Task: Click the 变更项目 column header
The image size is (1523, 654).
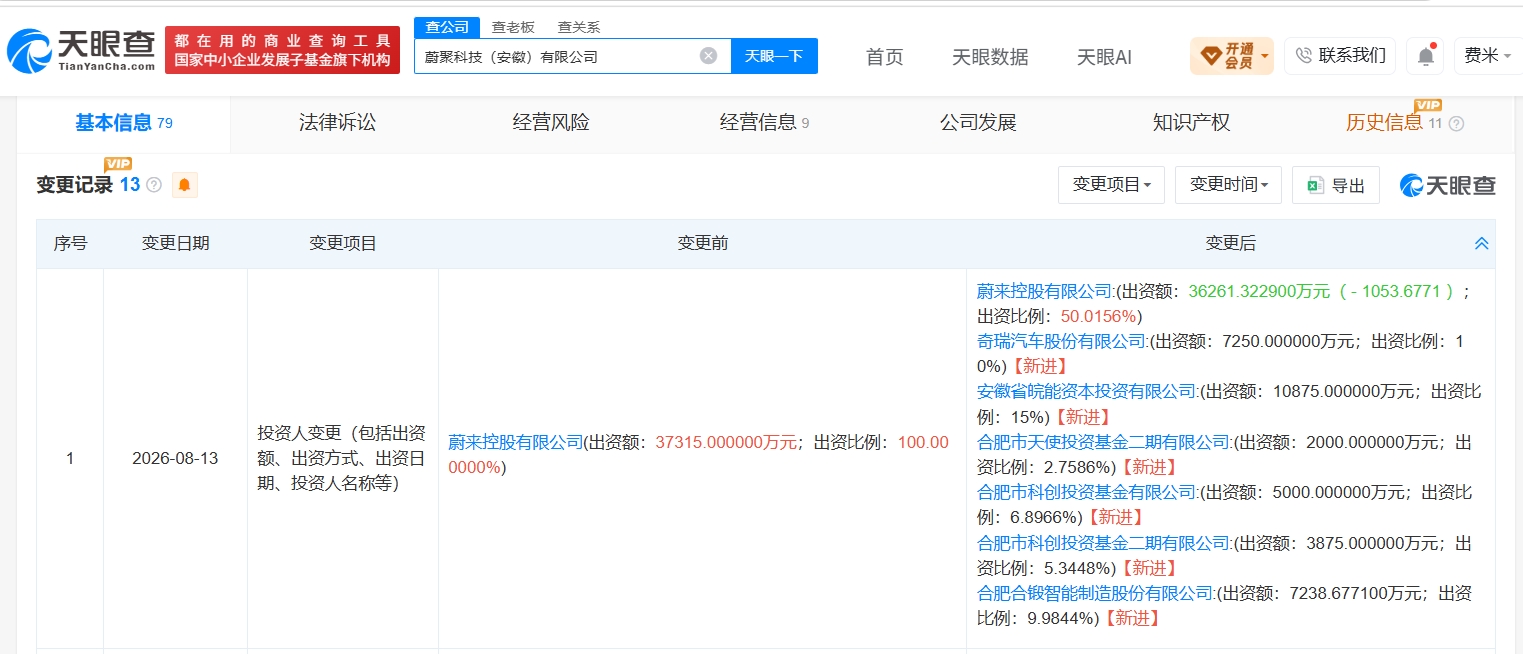Action: coord(343,243)
